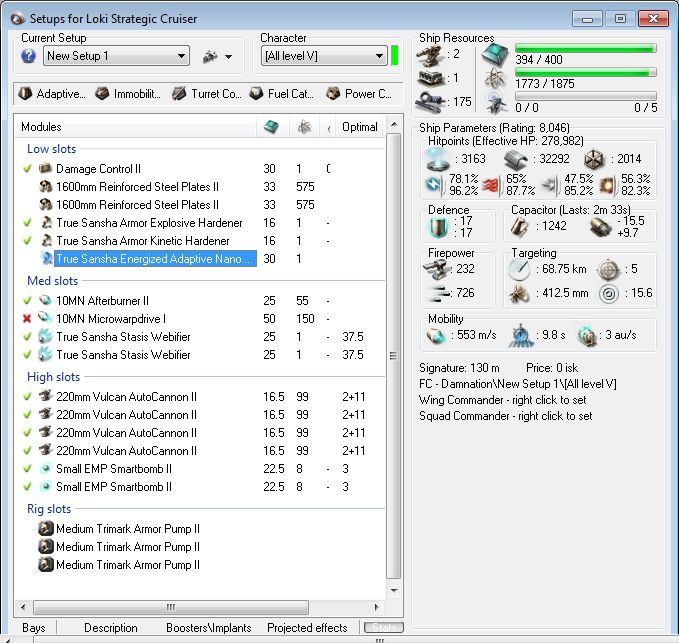Toggle True Sansha Armor Kinetic Hardener checkmark

27,240
